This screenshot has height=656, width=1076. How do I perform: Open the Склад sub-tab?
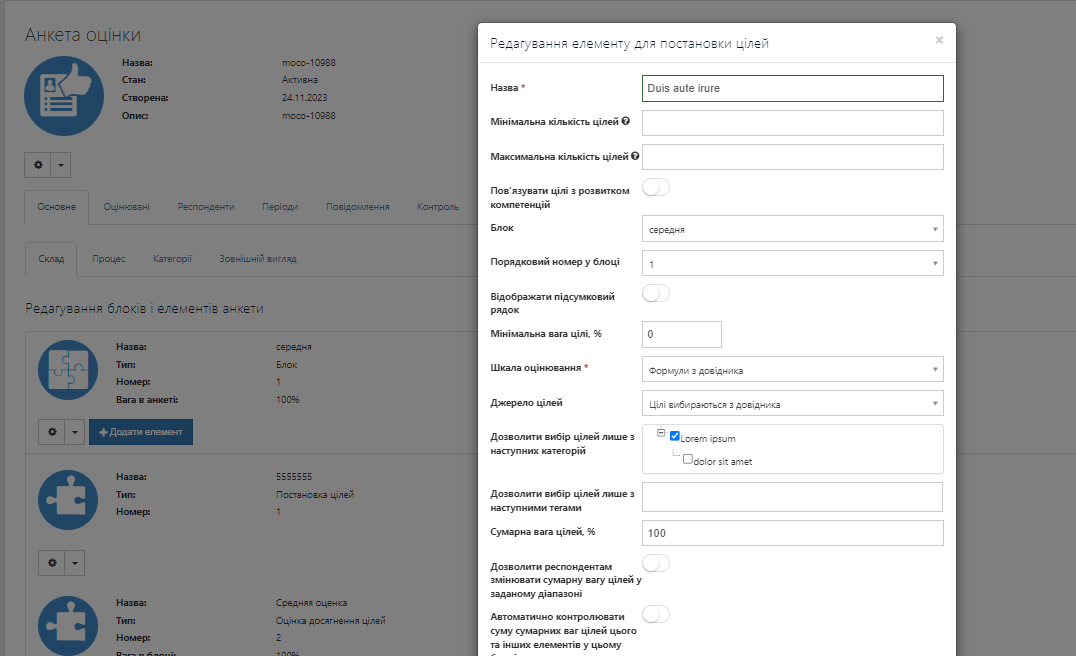pos(51,259)
